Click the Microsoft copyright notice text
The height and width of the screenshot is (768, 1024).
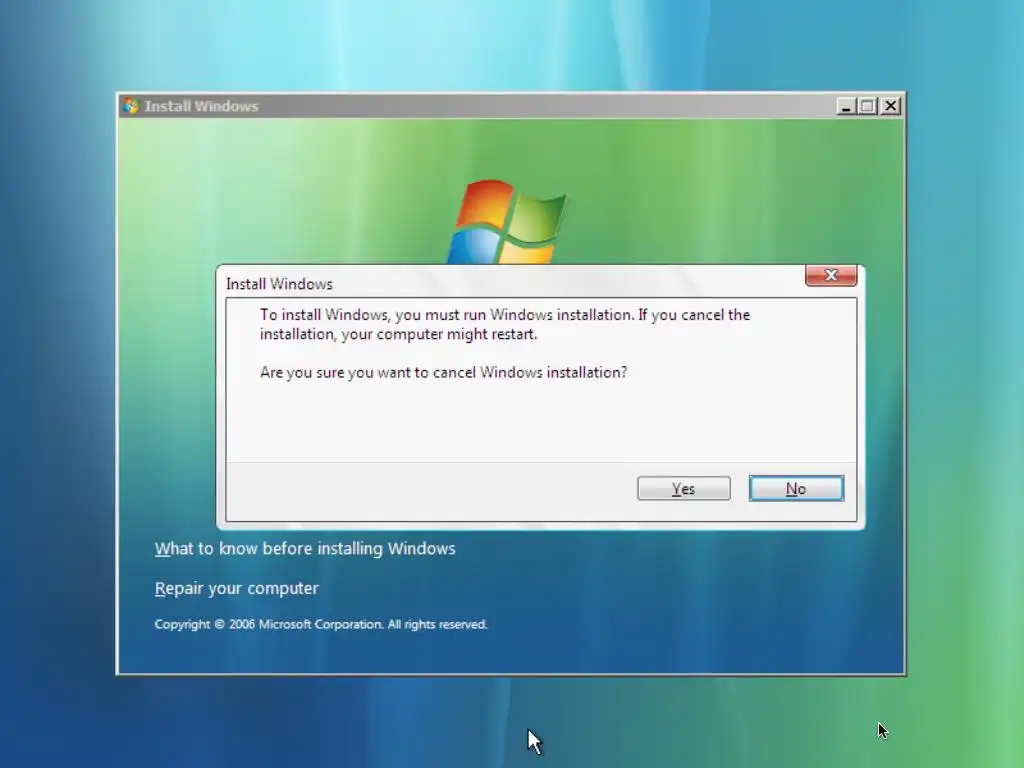pyautogui.click(x=321, y=624)
